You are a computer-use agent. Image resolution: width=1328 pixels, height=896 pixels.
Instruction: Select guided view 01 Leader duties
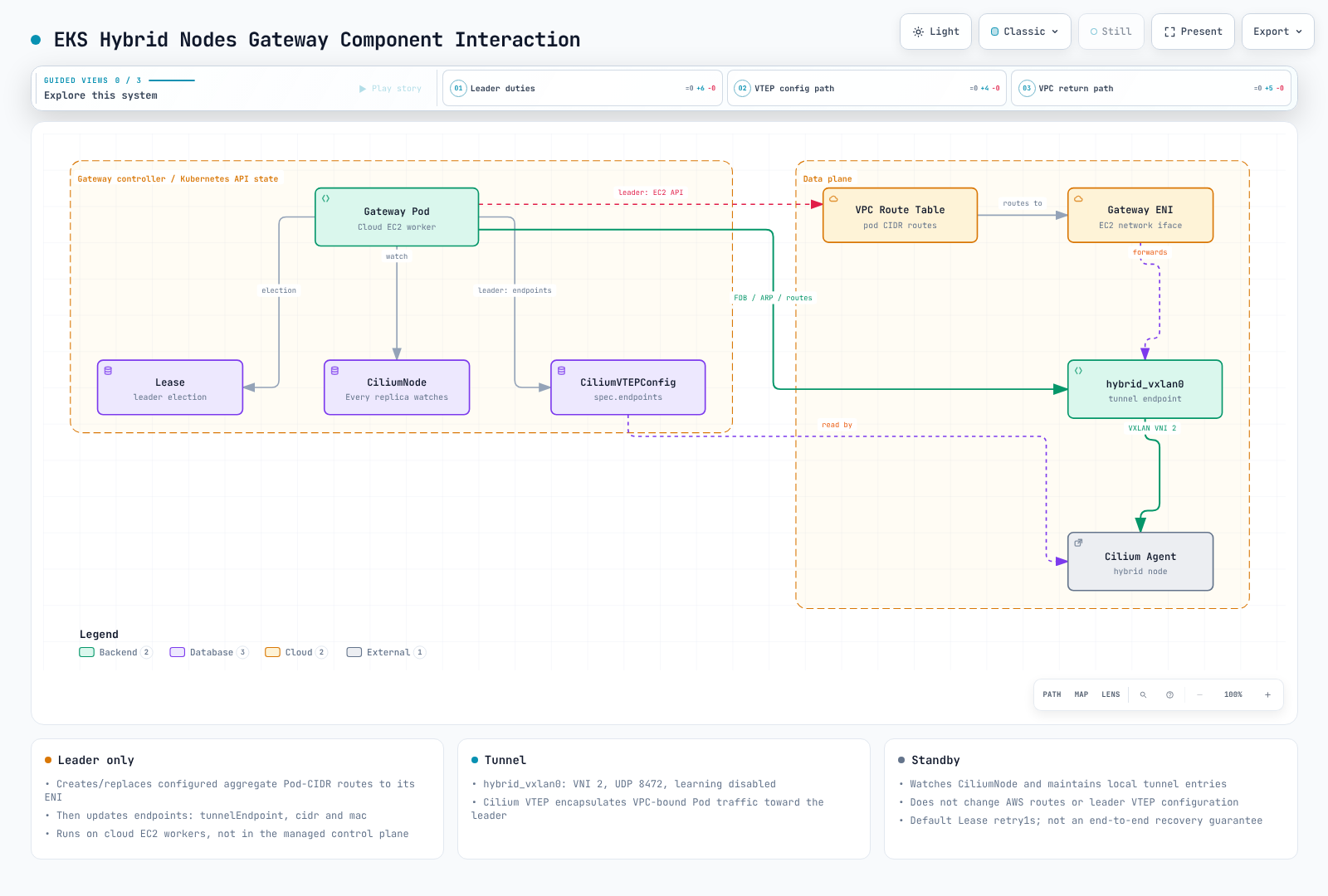583,88
